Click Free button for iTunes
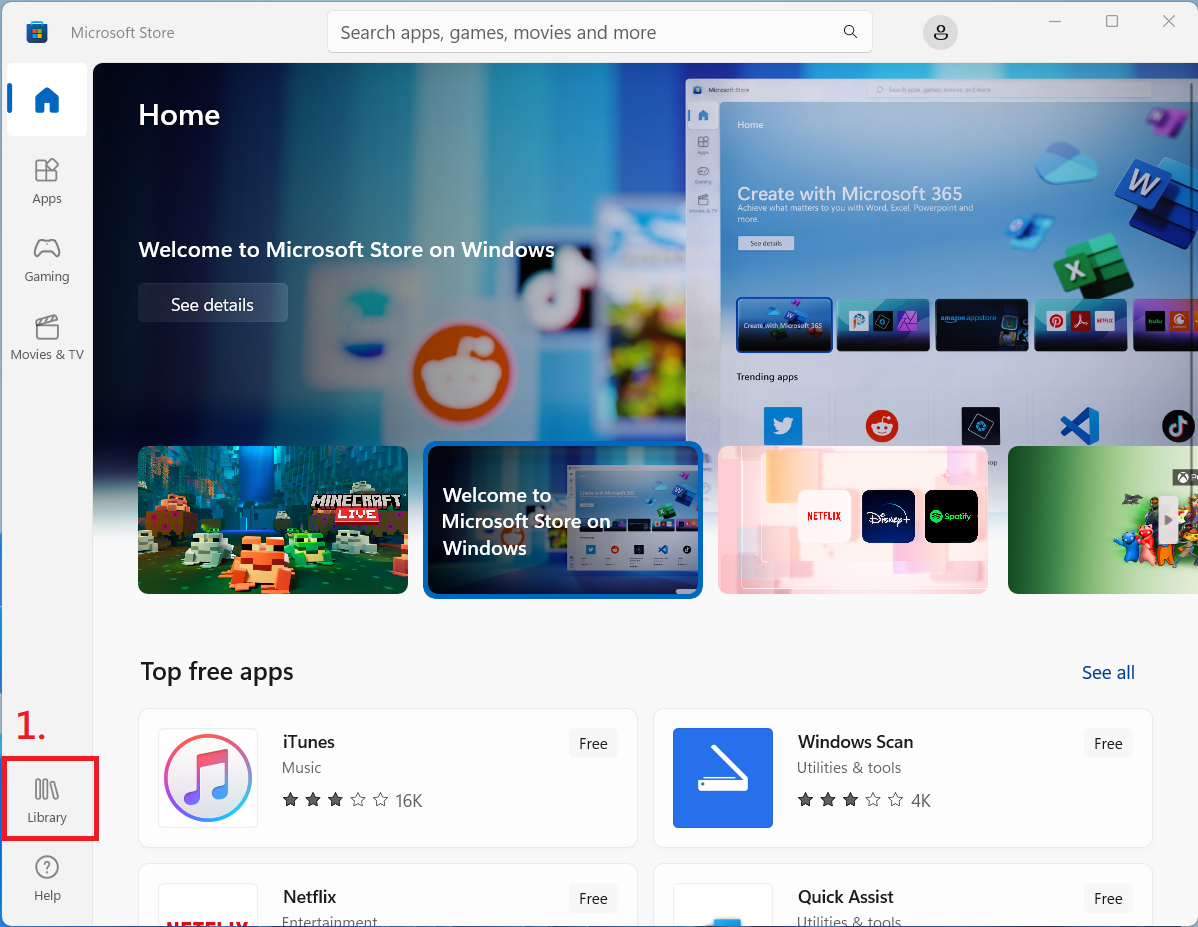The image size is (1198, 927). 593,743
